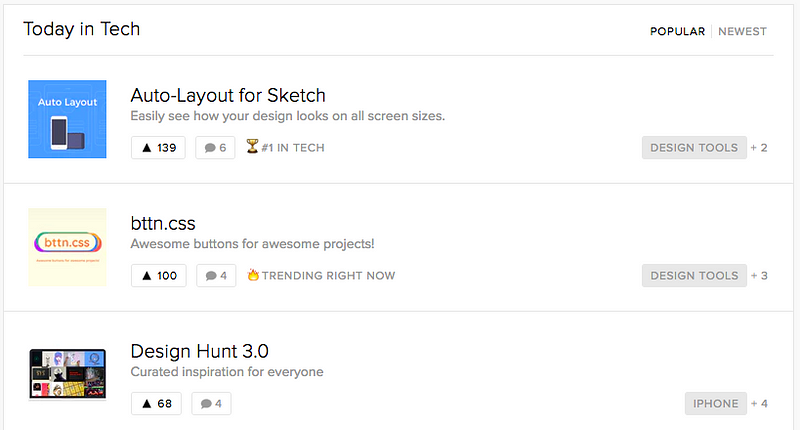
Task: Open the Design Hunt 3.0 title
Action: tap(199, 351)
